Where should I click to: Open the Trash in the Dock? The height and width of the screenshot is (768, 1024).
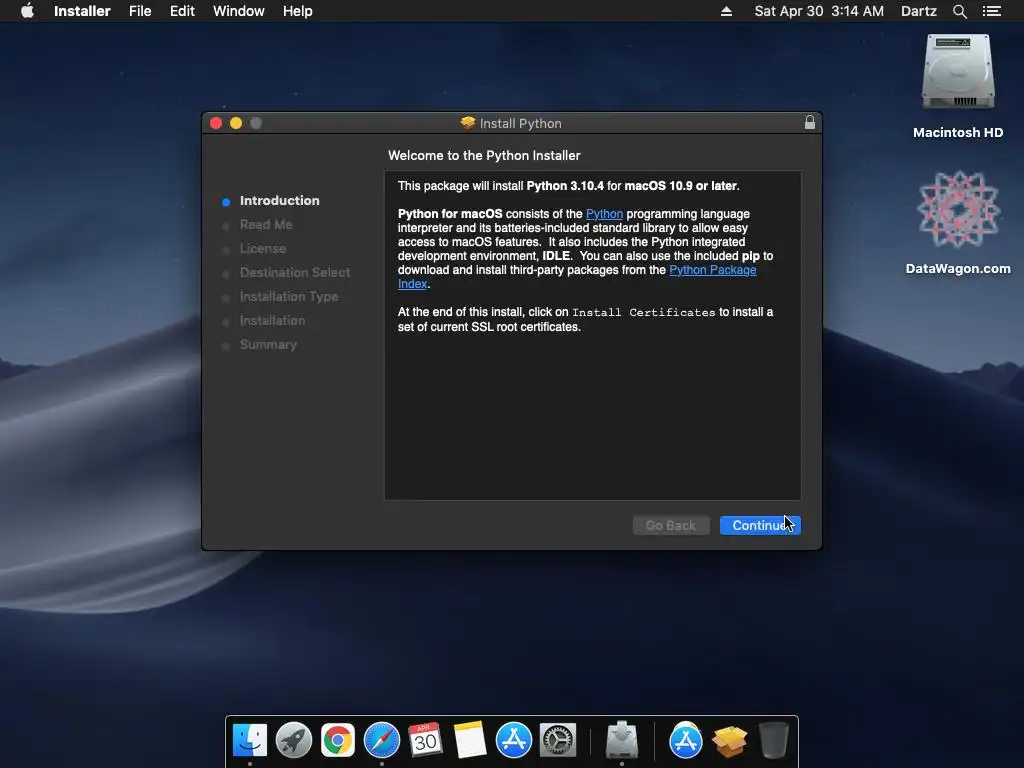[x=773, y=740]
